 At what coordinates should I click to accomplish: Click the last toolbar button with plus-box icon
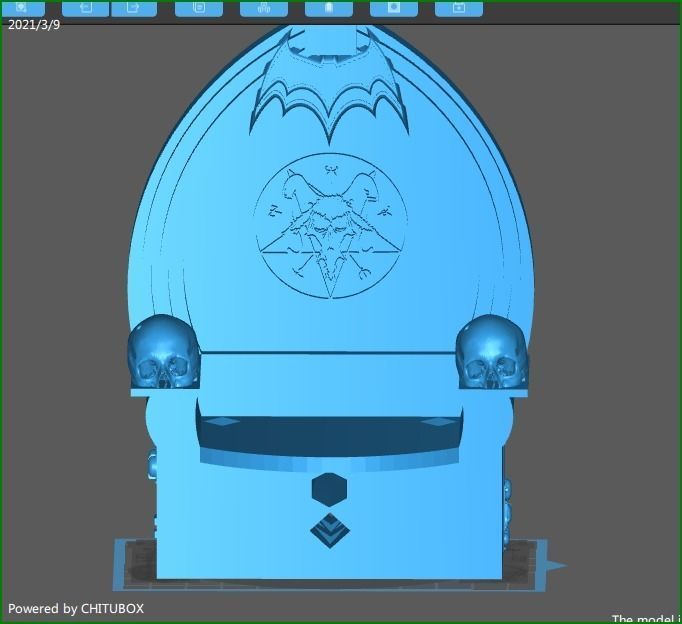(459, 8)
